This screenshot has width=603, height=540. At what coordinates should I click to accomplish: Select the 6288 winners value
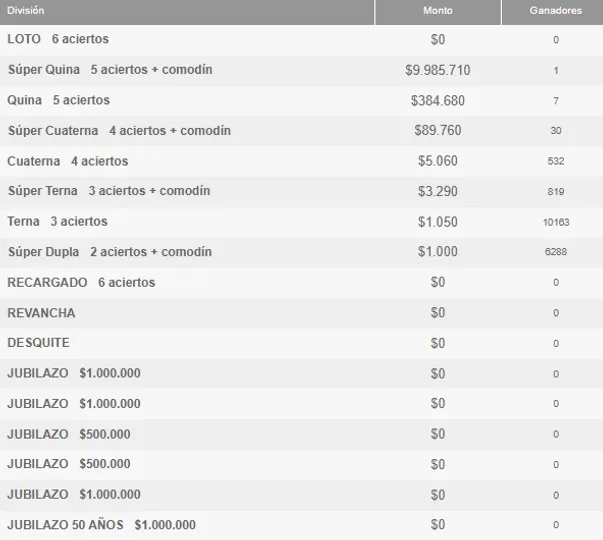(555, 253)
